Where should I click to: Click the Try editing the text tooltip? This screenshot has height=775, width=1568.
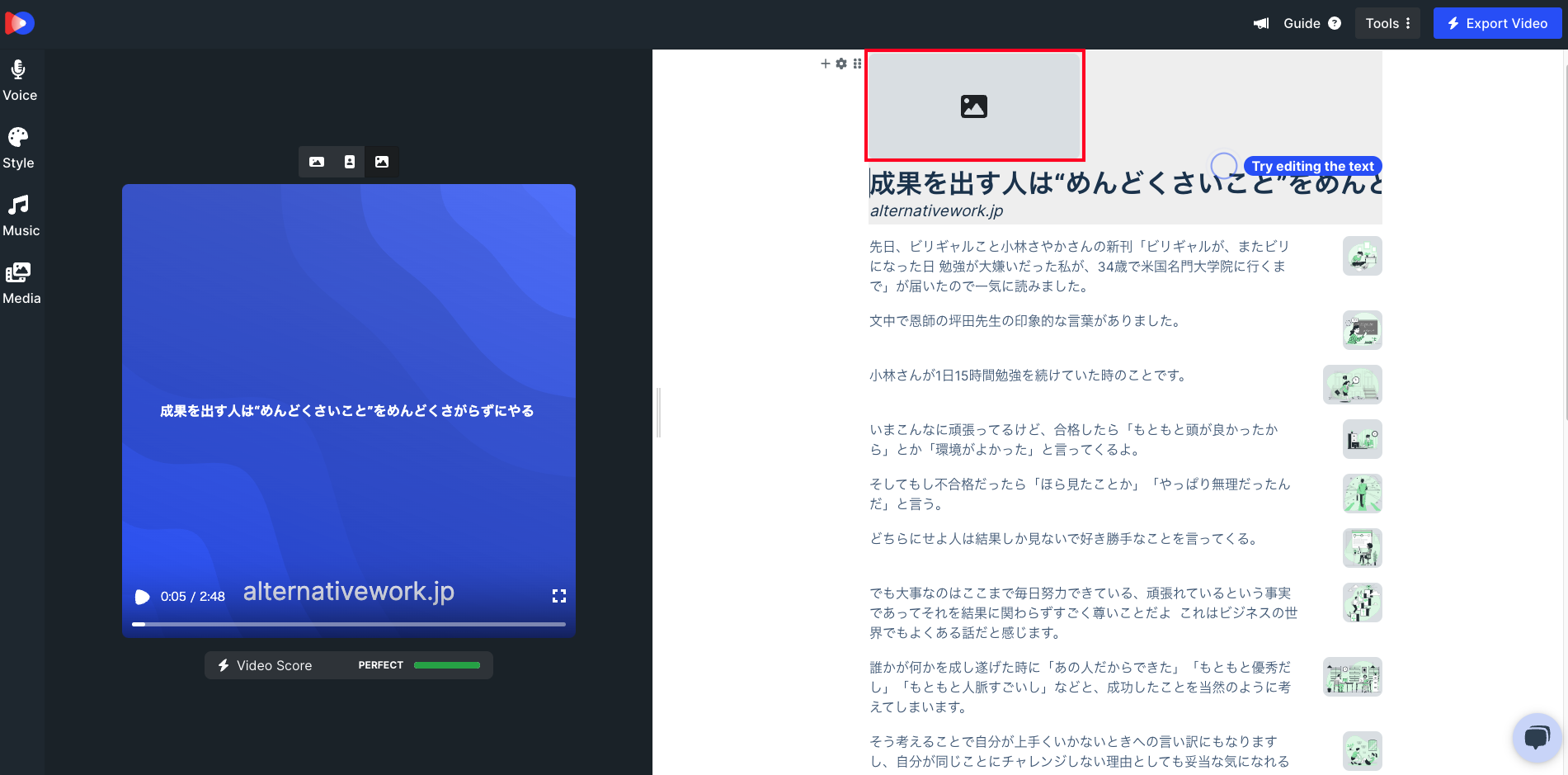[1312, 166]
